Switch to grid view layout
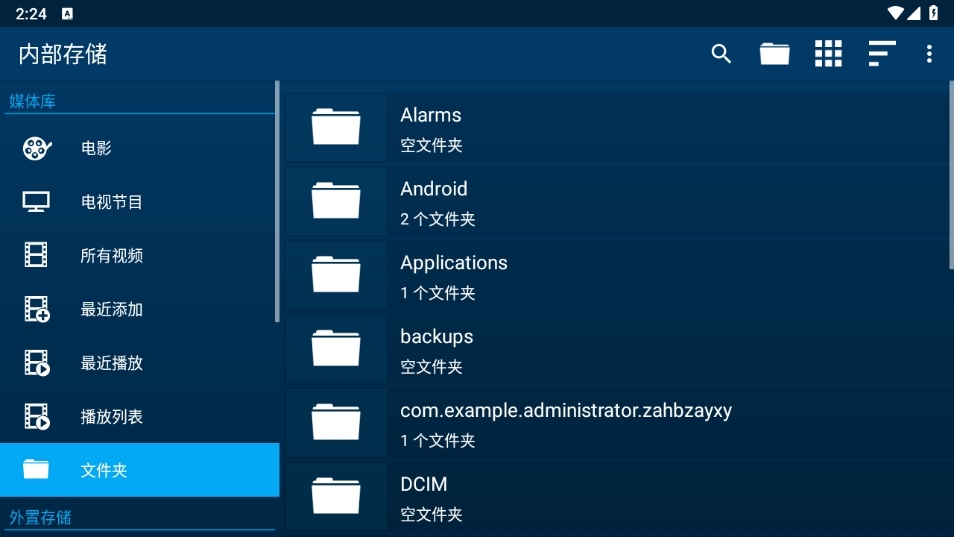Screen dimensions: 954x537 (828, 54)
